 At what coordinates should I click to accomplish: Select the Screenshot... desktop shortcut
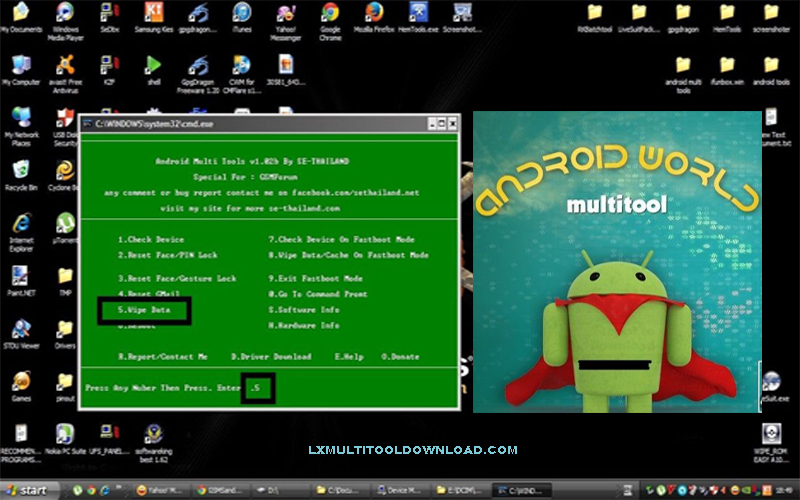click(462, 17)
